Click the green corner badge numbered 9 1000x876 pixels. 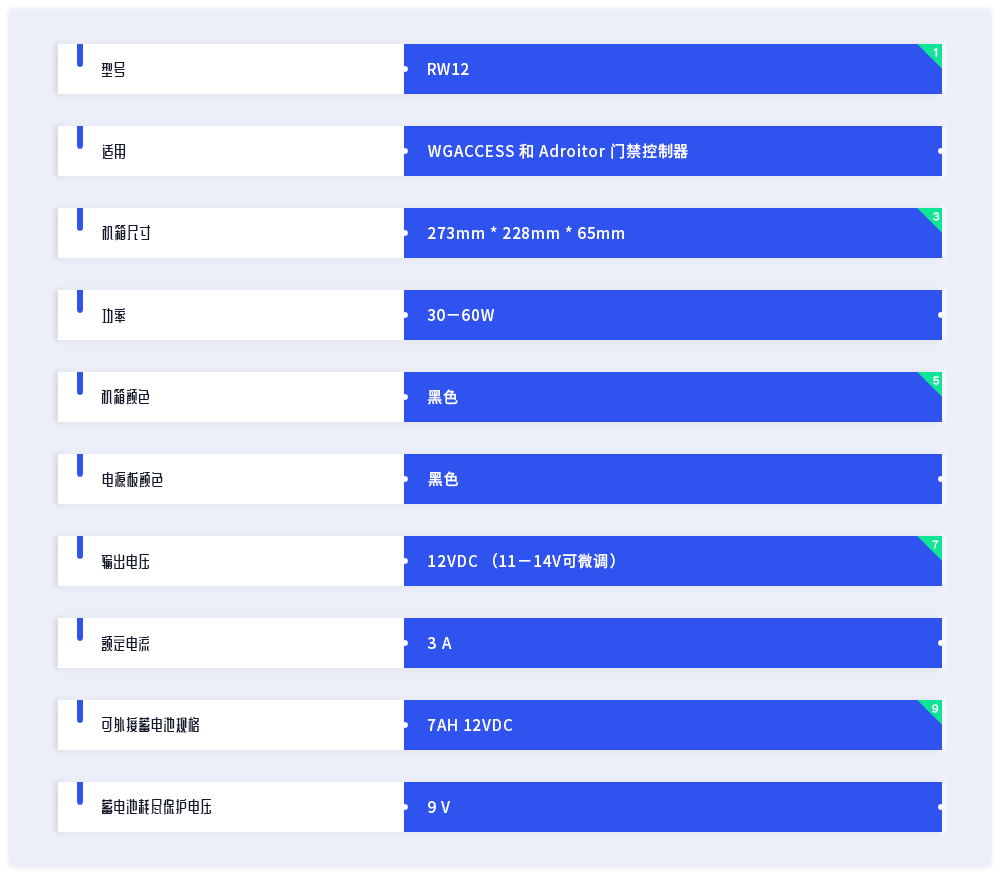click(933, 708)
